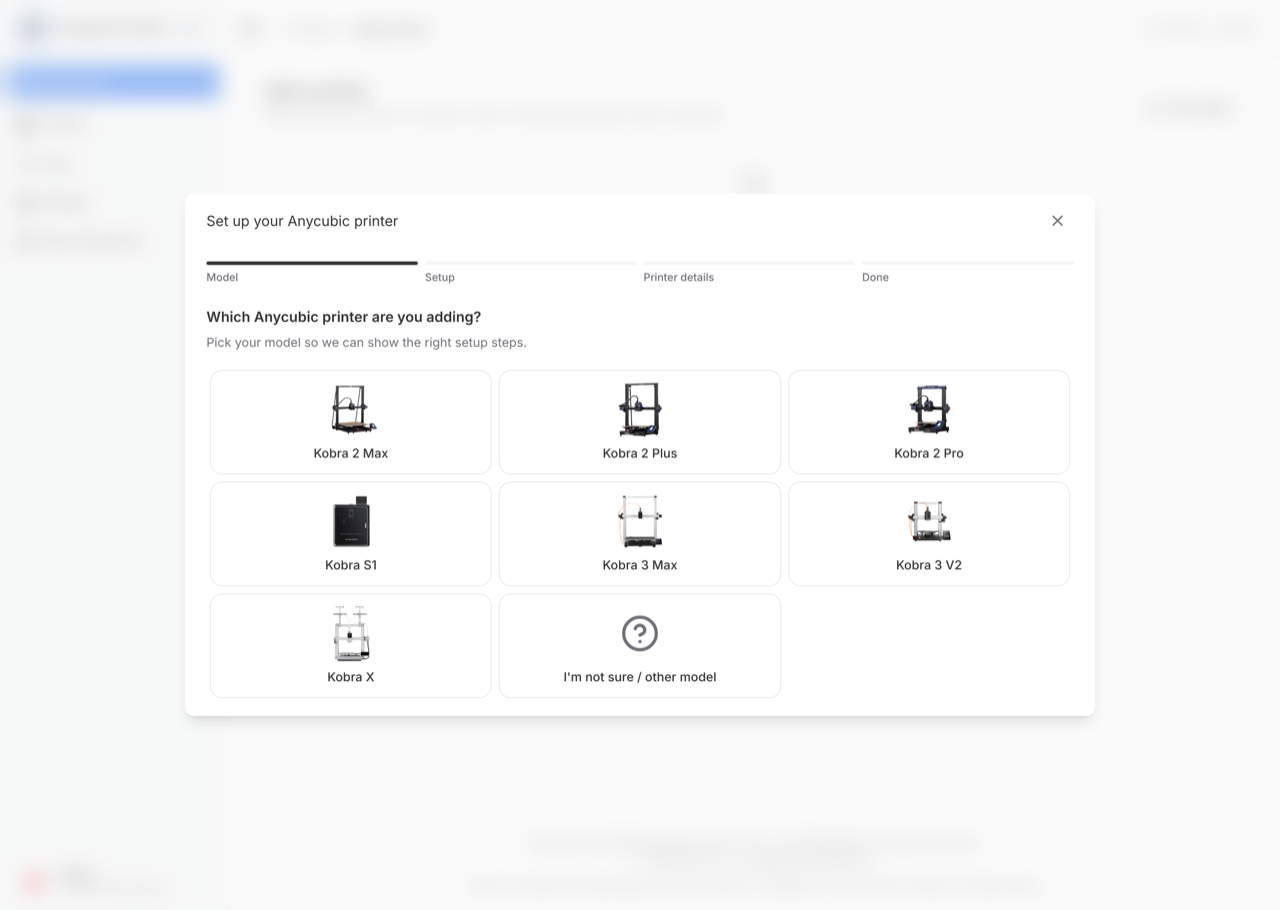Click the Setup step label
Viewport: 1280px width, 910px height.
click(440, 277)
